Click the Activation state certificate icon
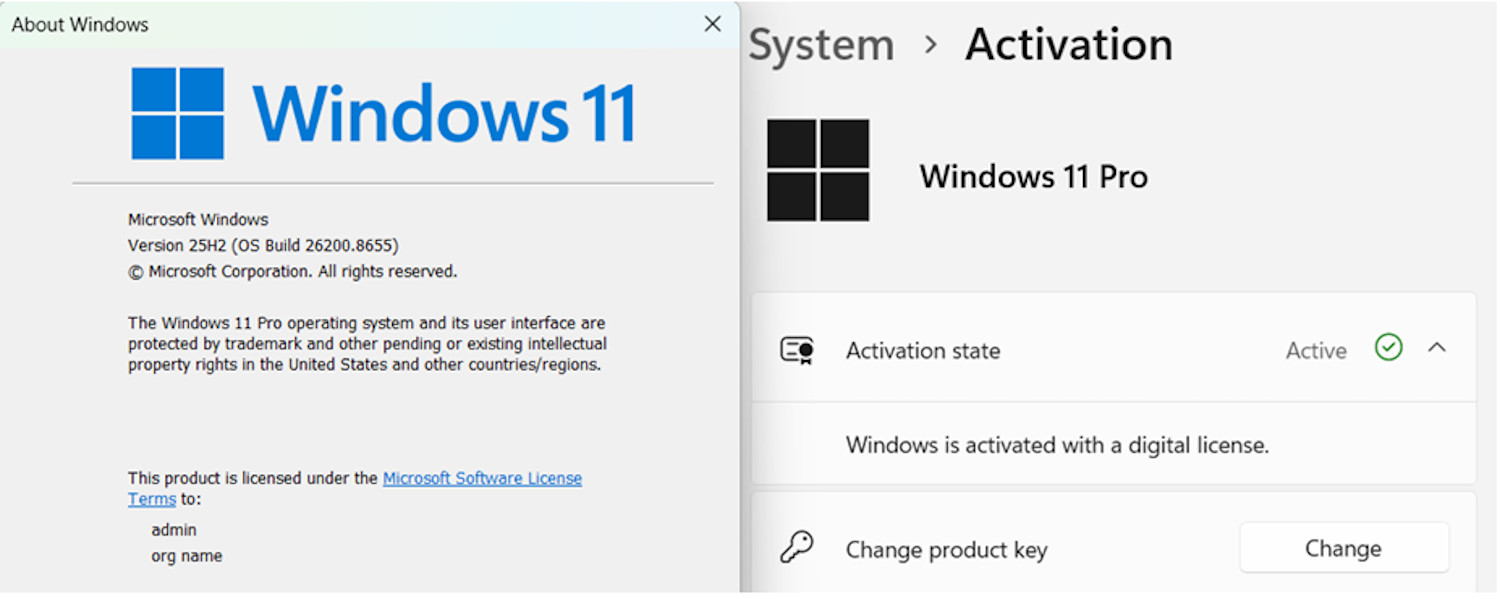Image resolution: width=1500 pixels, height=599 pixels. point(797,350)
